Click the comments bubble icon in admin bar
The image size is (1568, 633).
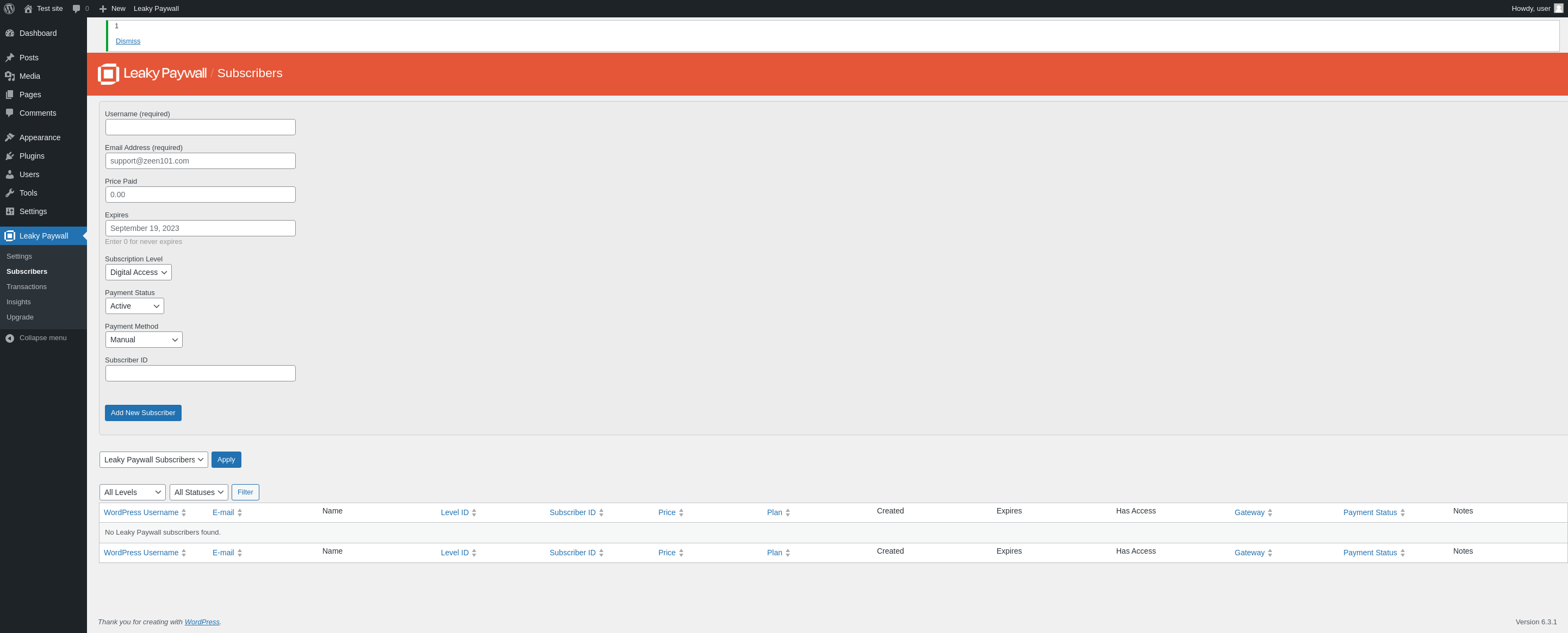(76, 9)
